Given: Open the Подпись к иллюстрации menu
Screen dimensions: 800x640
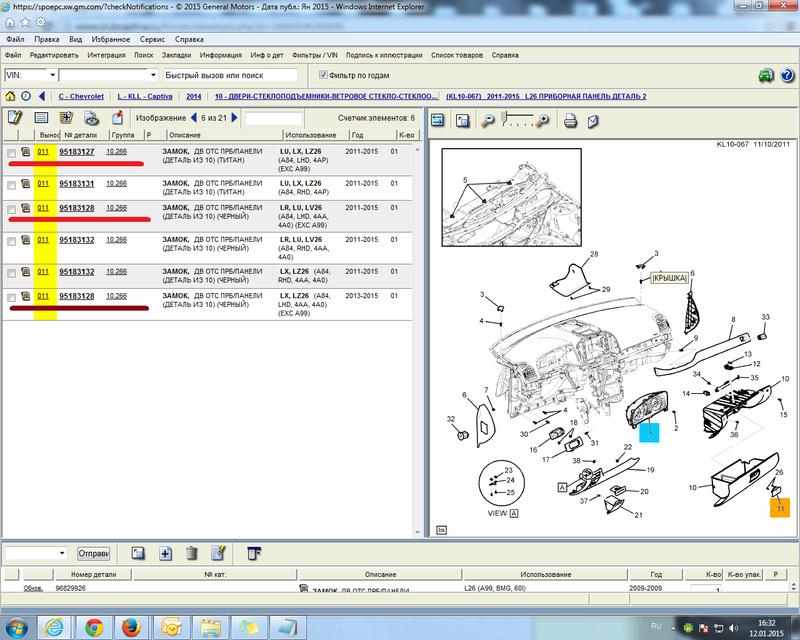Looking at the screenshot, I should [384, 55].
